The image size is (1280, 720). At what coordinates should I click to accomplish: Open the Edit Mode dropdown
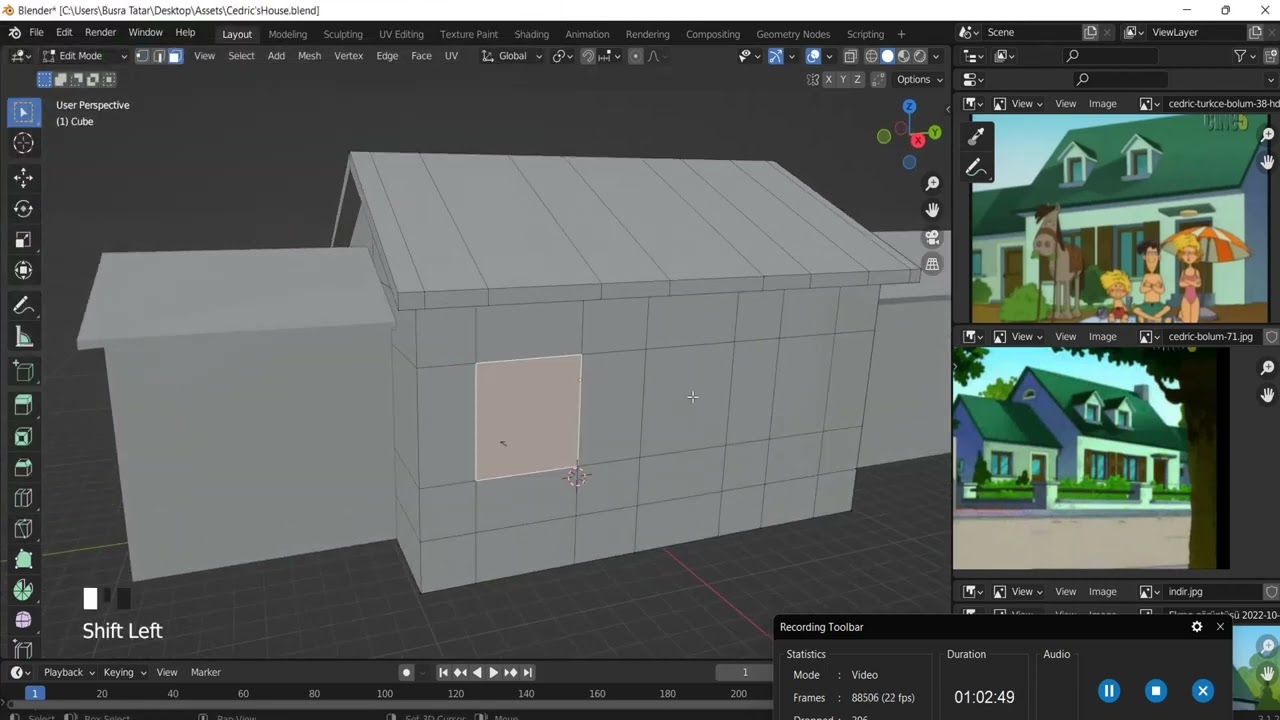pos(84,56)
